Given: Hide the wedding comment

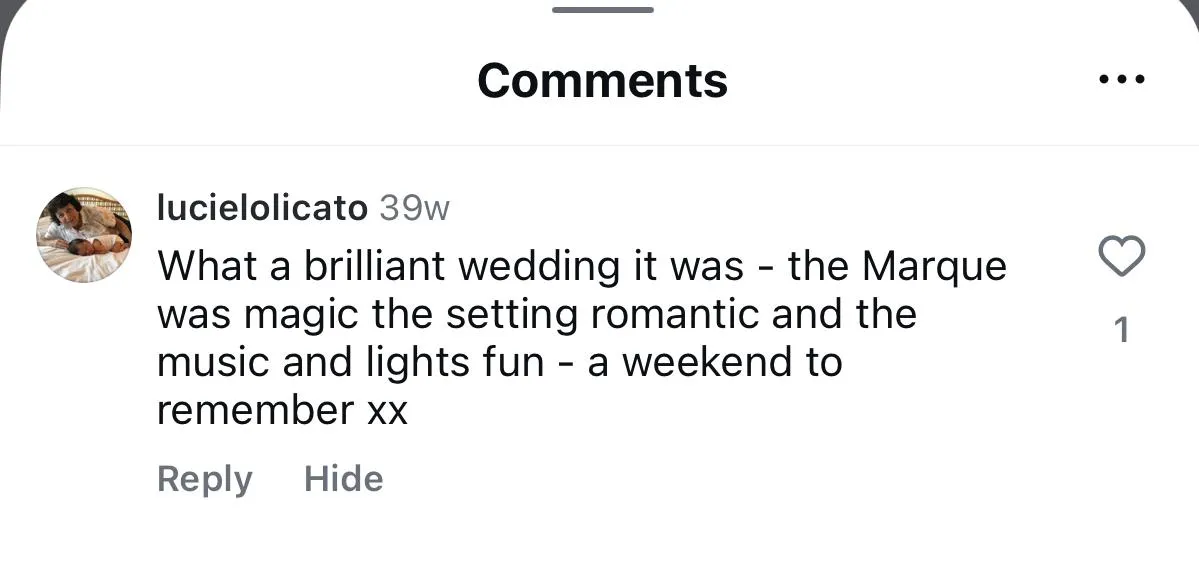Looking at the screenshot, I should tap(343, 479).
